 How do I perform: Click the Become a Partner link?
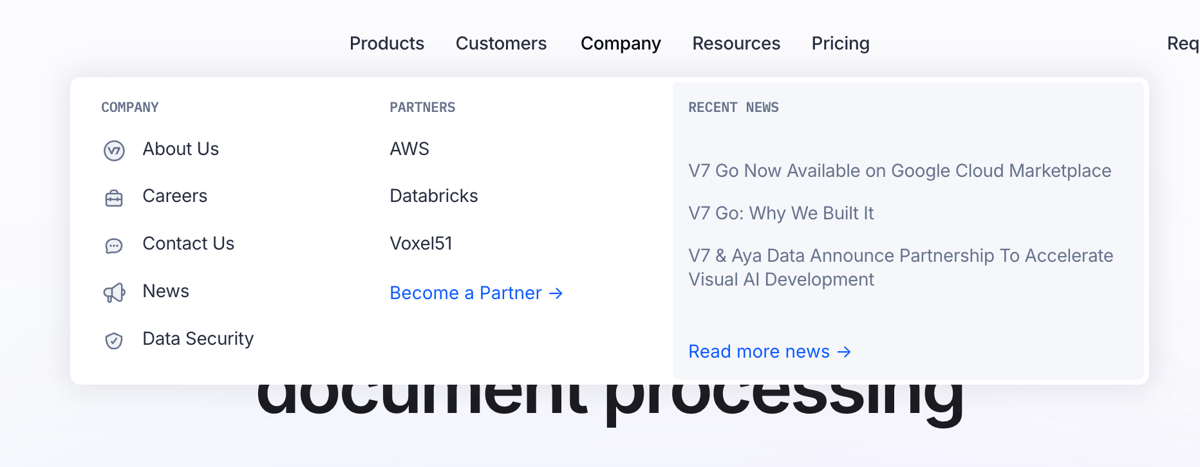pos(476,293)
